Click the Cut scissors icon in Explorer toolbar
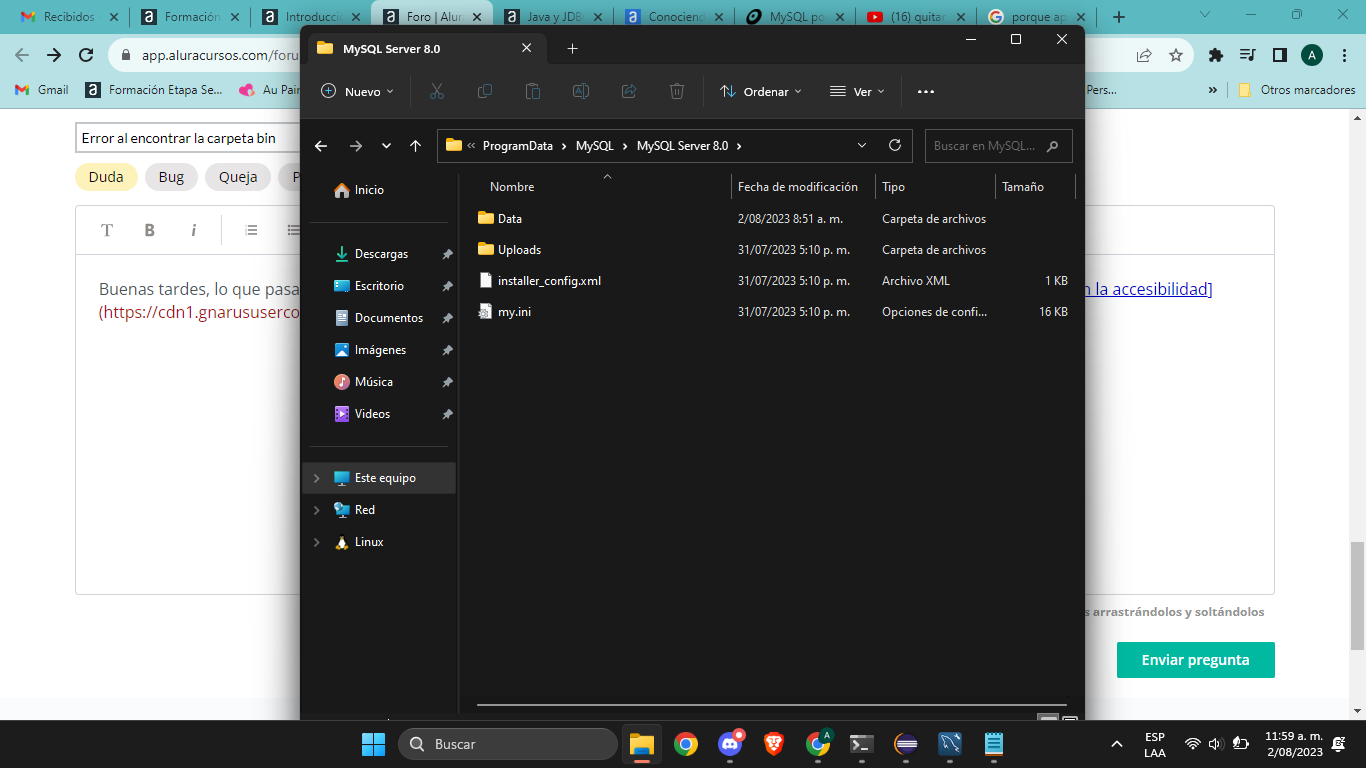 tap(437, 91)
